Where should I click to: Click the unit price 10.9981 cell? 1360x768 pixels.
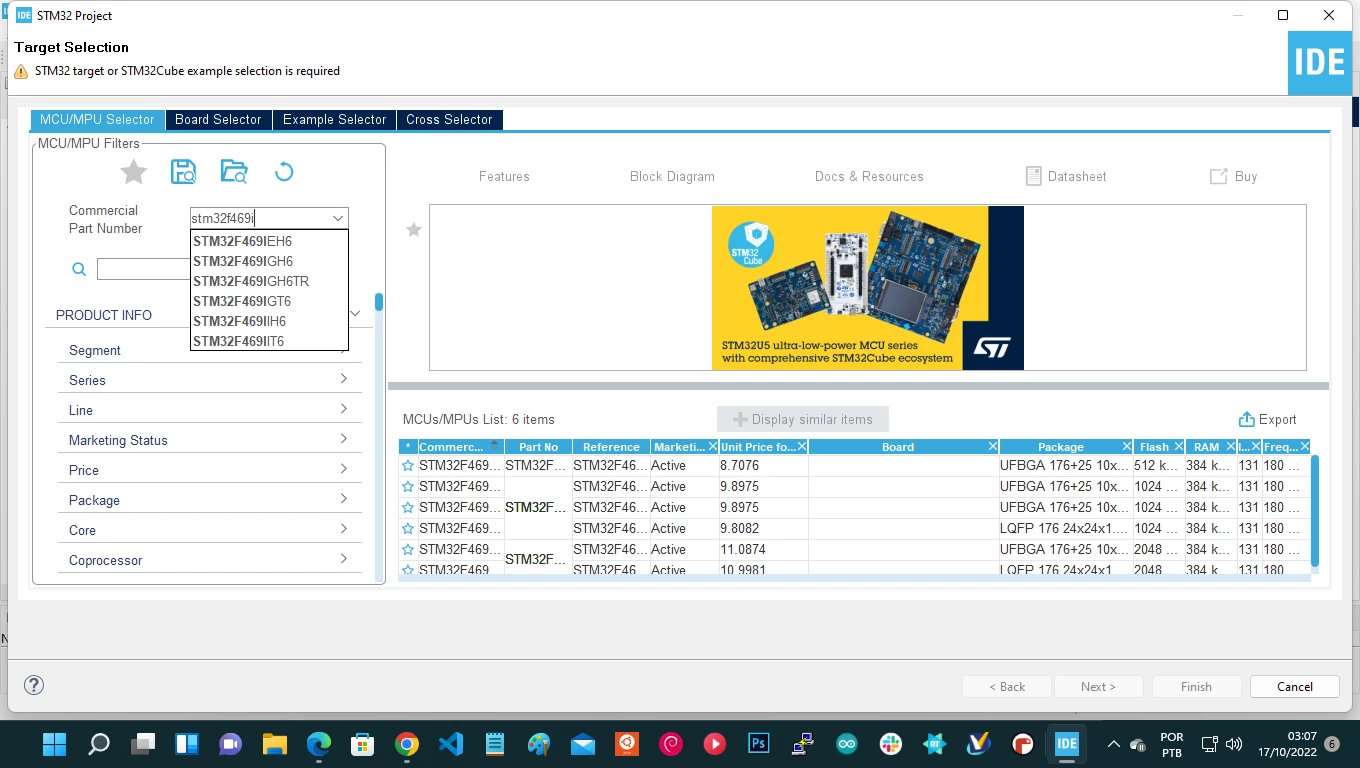[x=764, y=570]
